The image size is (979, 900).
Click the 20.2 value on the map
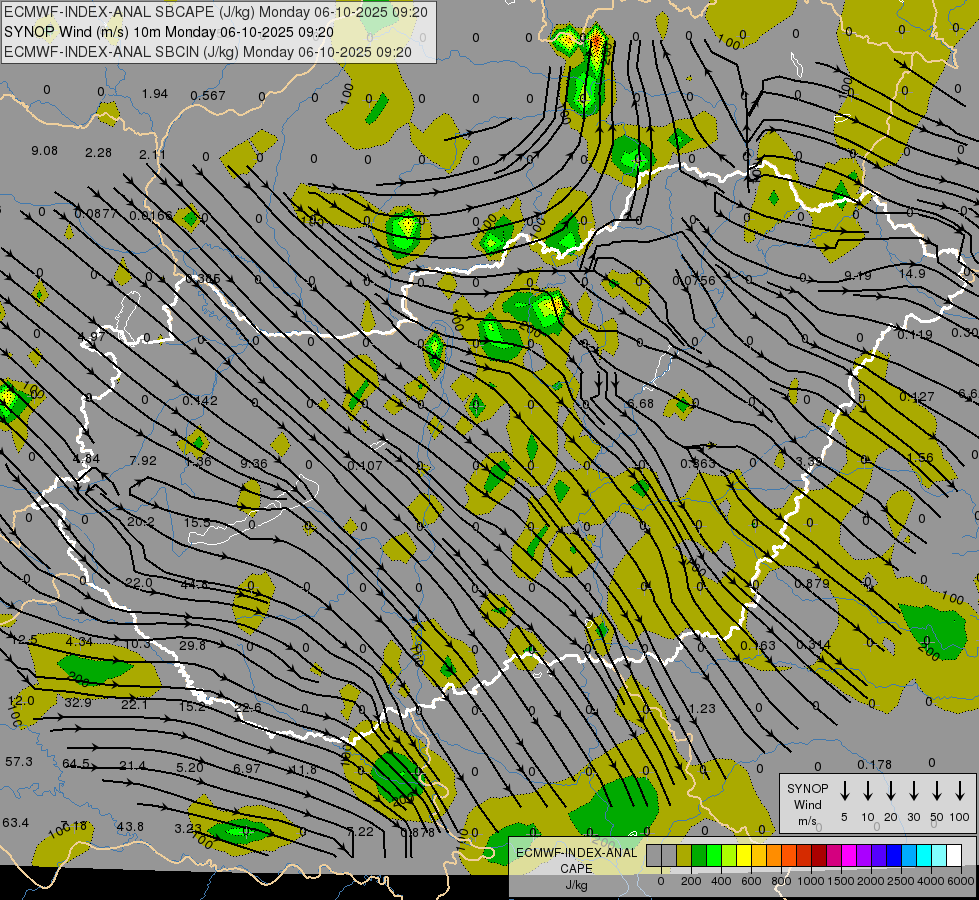pos(140,522)
